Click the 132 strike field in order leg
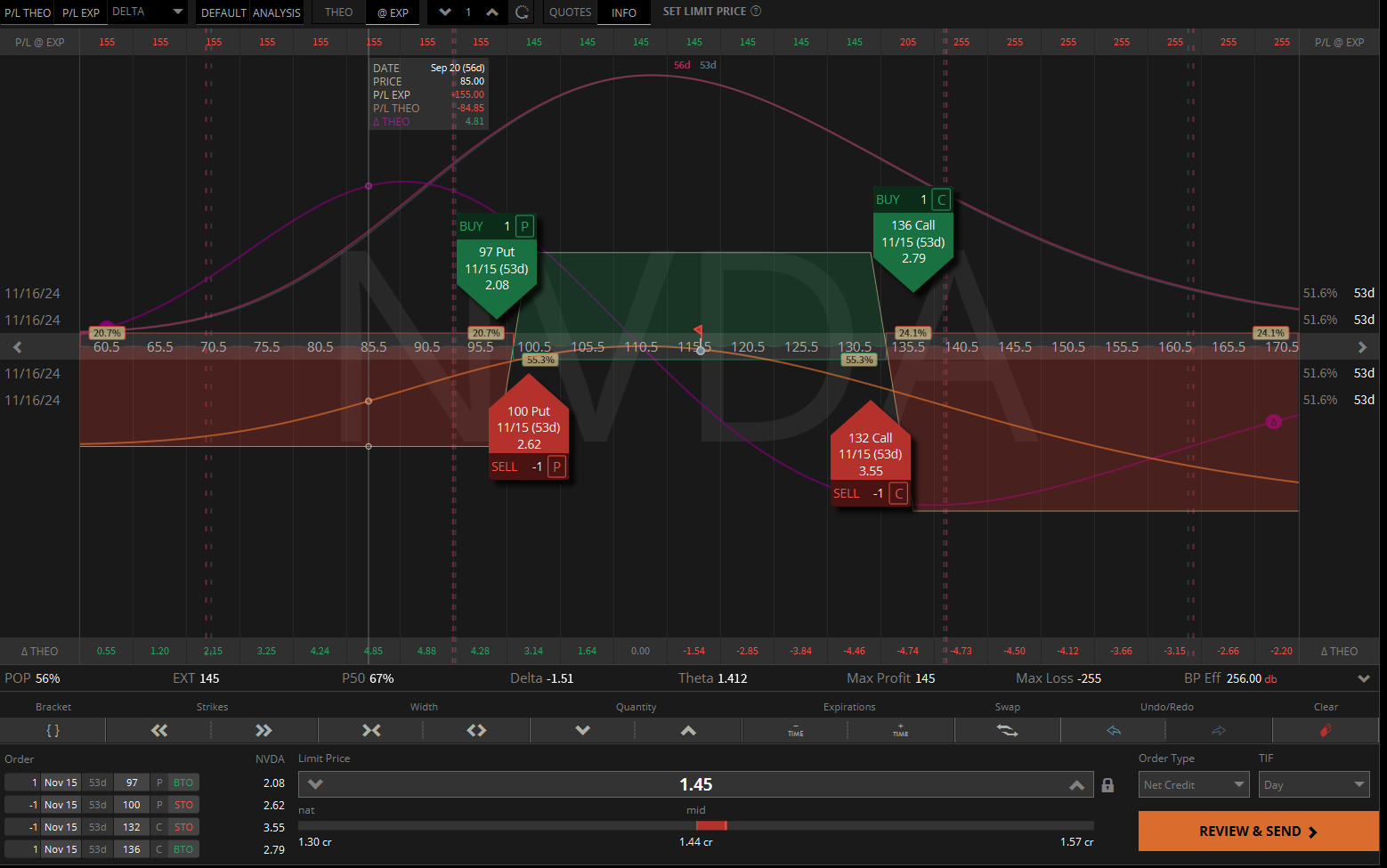This screenshot has width=1387, height=868. click(132, 827)
